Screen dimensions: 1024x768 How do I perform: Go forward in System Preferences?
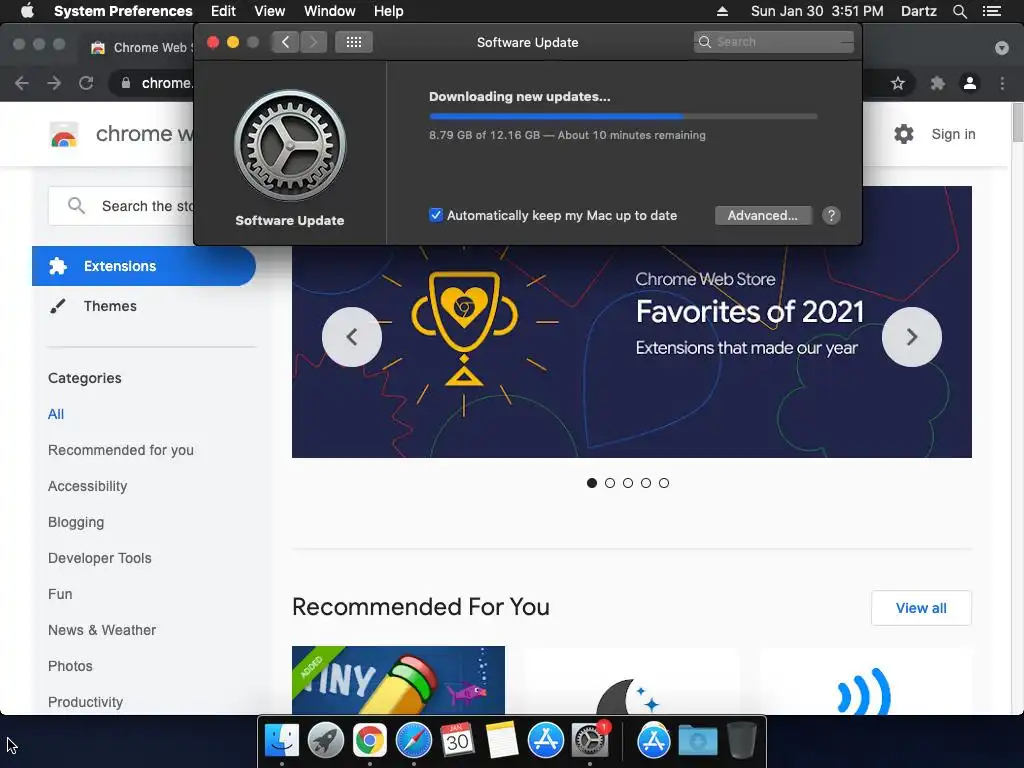tap(313, 42)
